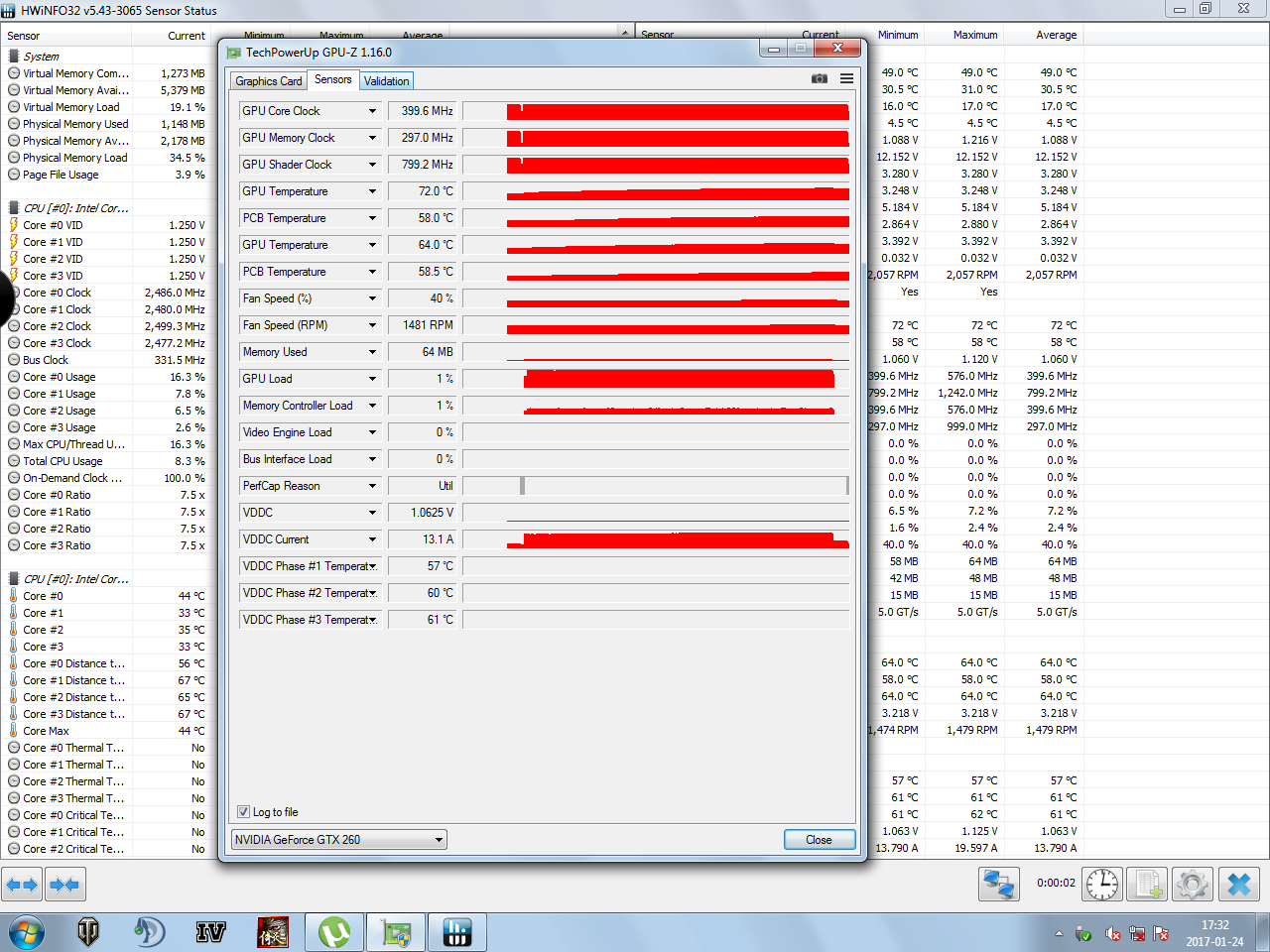1270x952 pixels.
Task: Start logging with the HWiNFO log file icon
Action: [x=1148, y=884]
